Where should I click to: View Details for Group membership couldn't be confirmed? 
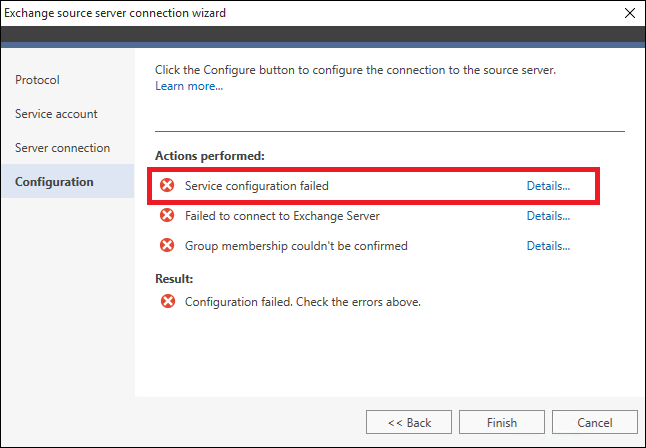(x=548, y=246)
